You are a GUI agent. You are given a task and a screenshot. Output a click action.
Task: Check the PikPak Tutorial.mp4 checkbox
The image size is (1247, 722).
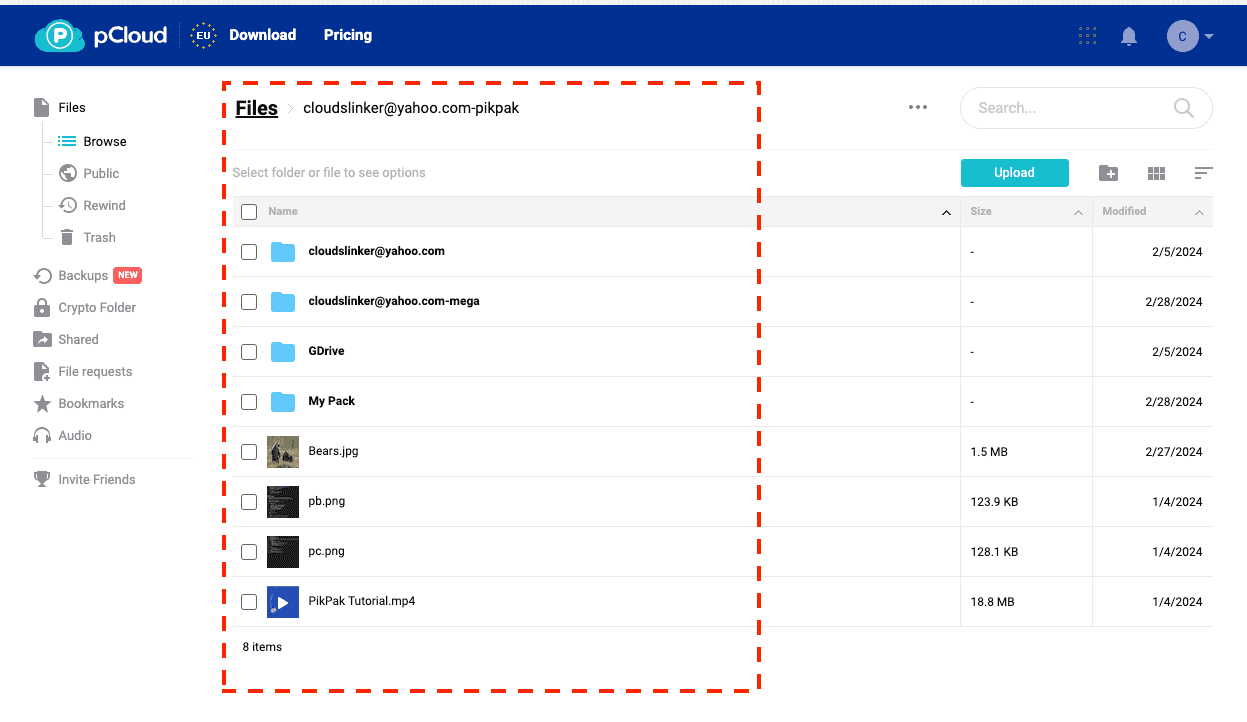point(249,602)
